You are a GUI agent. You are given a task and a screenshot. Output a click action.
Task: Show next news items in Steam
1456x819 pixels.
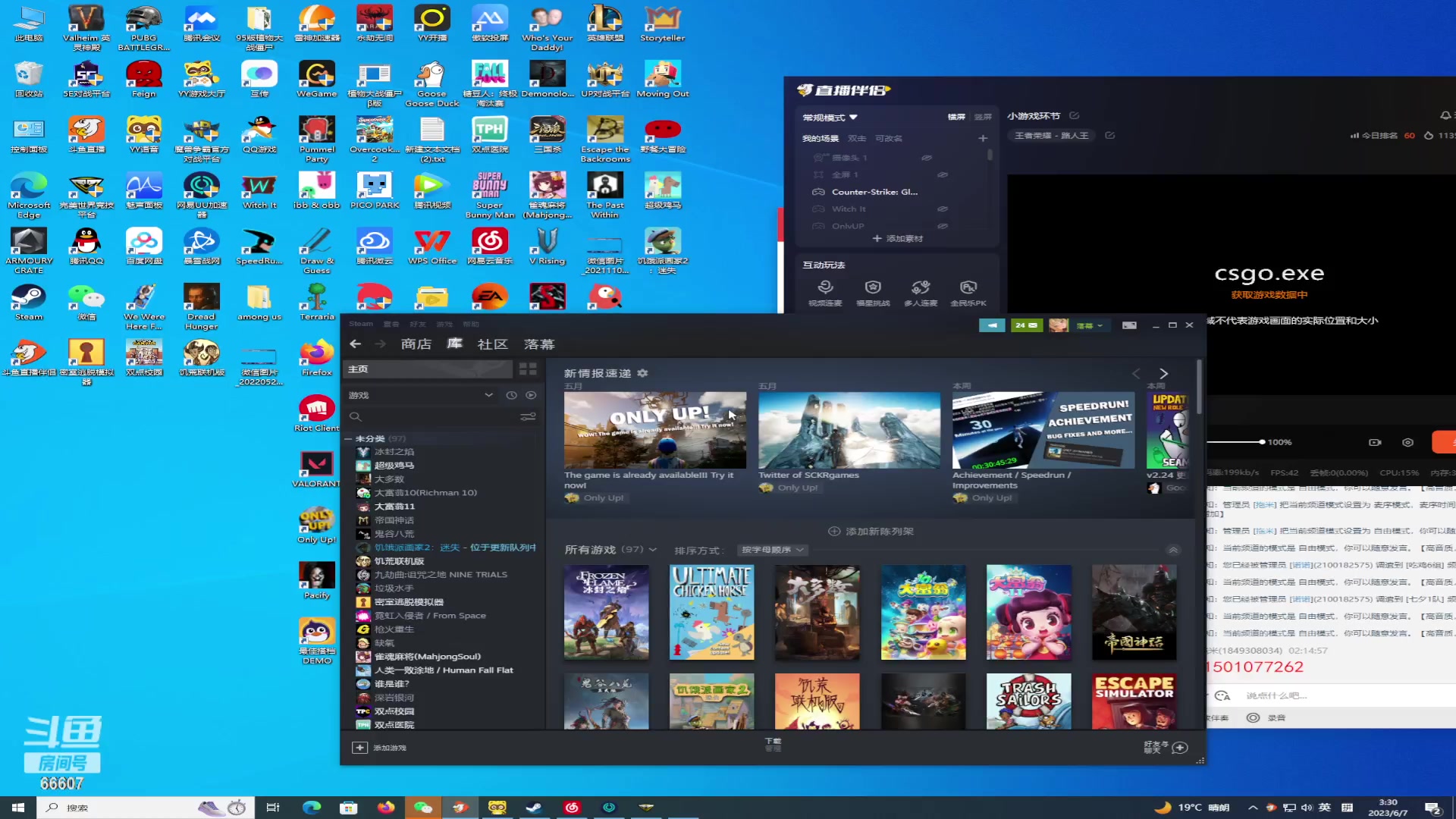point(1163,373)
